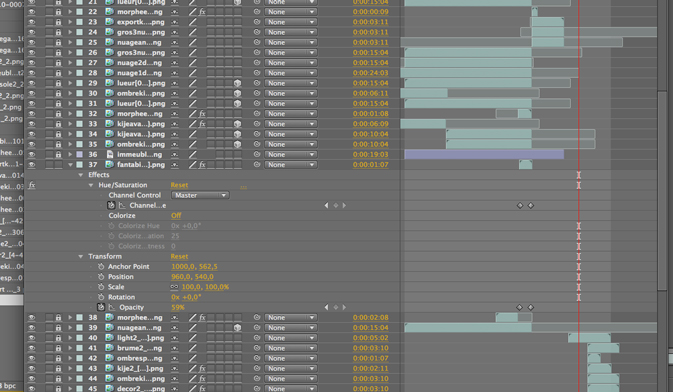Open Channel Control Master dropdown

(200, 195)
